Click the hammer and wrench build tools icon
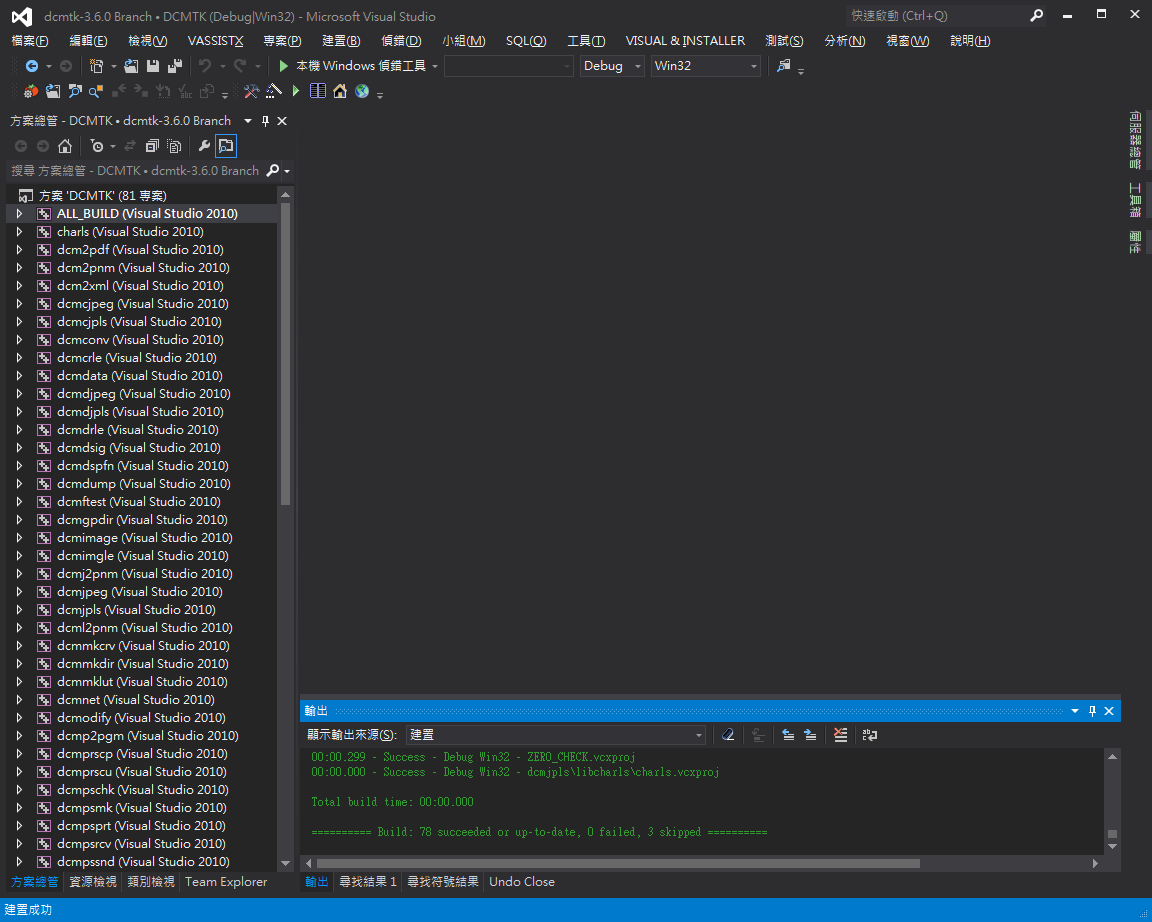 (x=251, y=91)
